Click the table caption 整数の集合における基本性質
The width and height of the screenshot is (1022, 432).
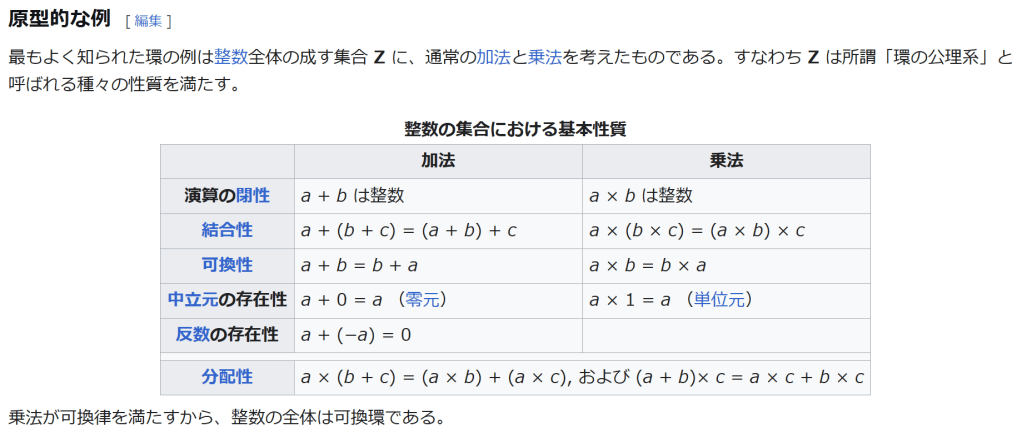[515, 129]
